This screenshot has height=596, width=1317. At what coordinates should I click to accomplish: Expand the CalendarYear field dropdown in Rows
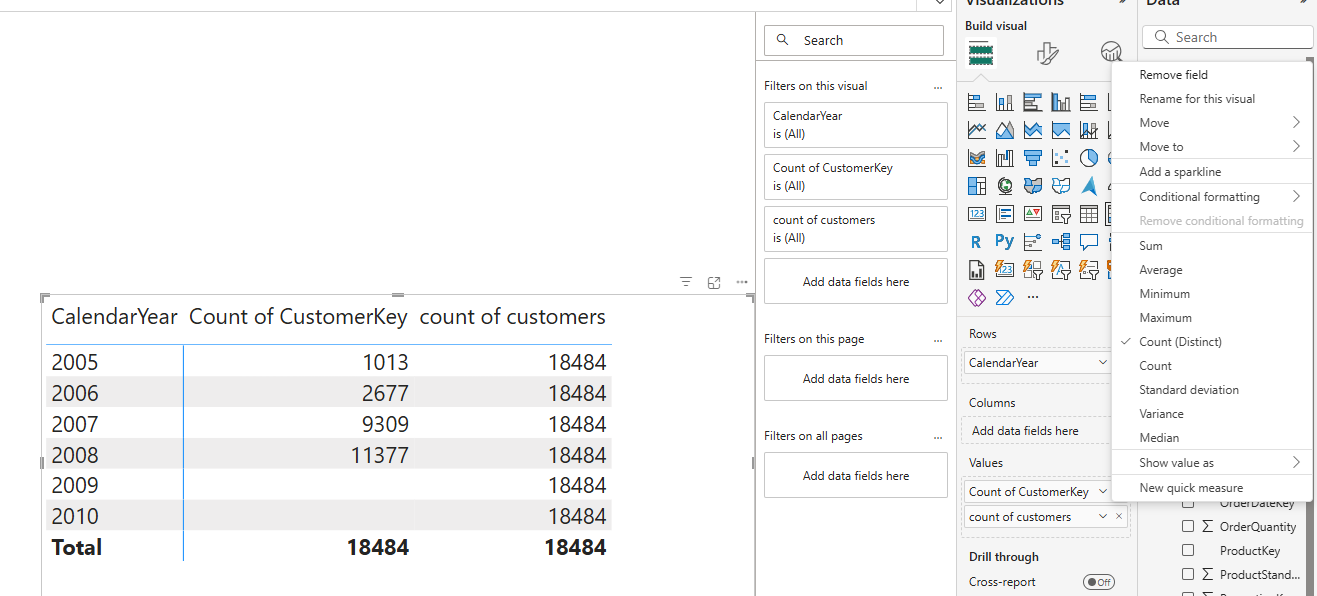1102,363
